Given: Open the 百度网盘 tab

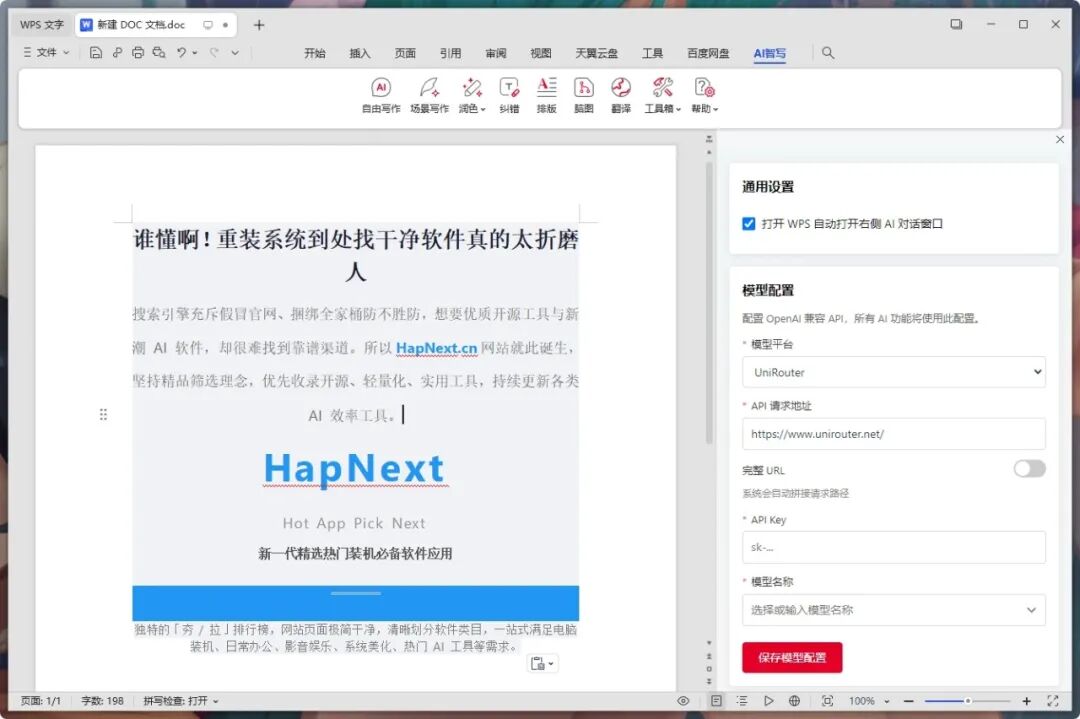Looking at the screenshot, I should tap(708, 53).
